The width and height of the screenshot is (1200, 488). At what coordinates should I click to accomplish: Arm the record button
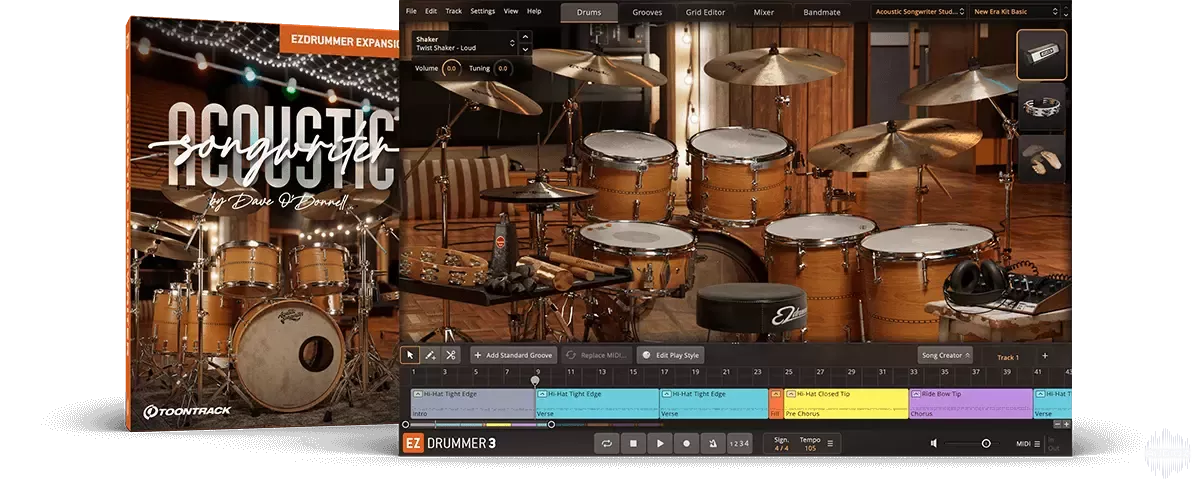tap(686, 443)
